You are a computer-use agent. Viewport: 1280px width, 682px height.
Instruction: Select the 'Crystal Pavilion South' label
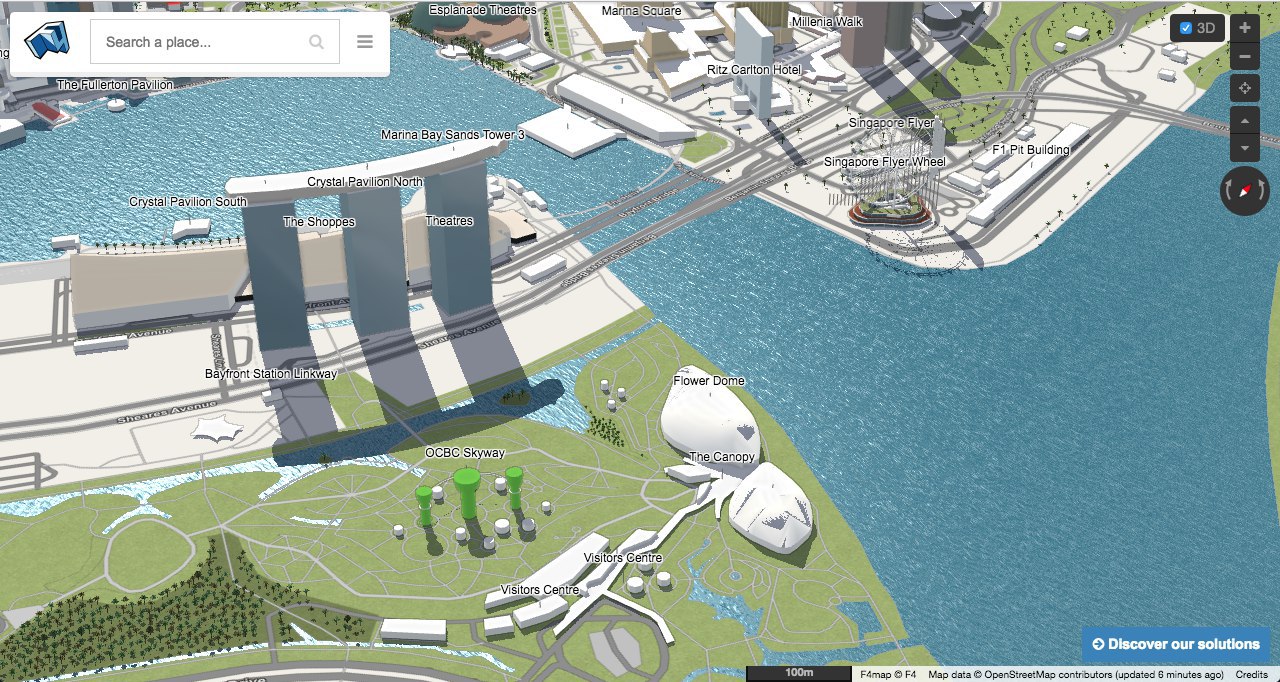(188, 202)
